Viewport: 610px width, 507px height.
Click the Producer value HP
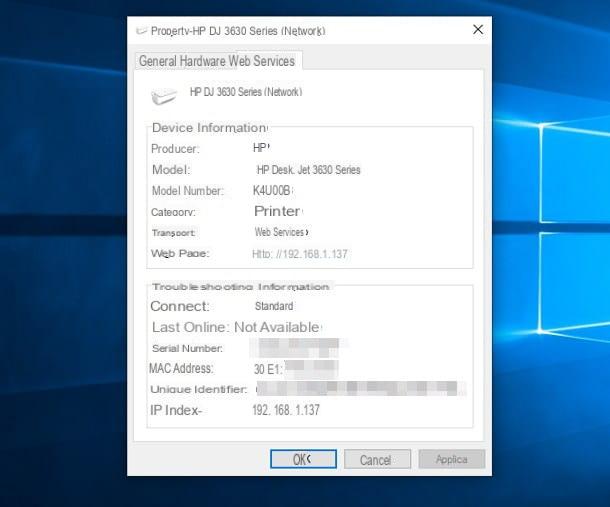pos(260,148)
